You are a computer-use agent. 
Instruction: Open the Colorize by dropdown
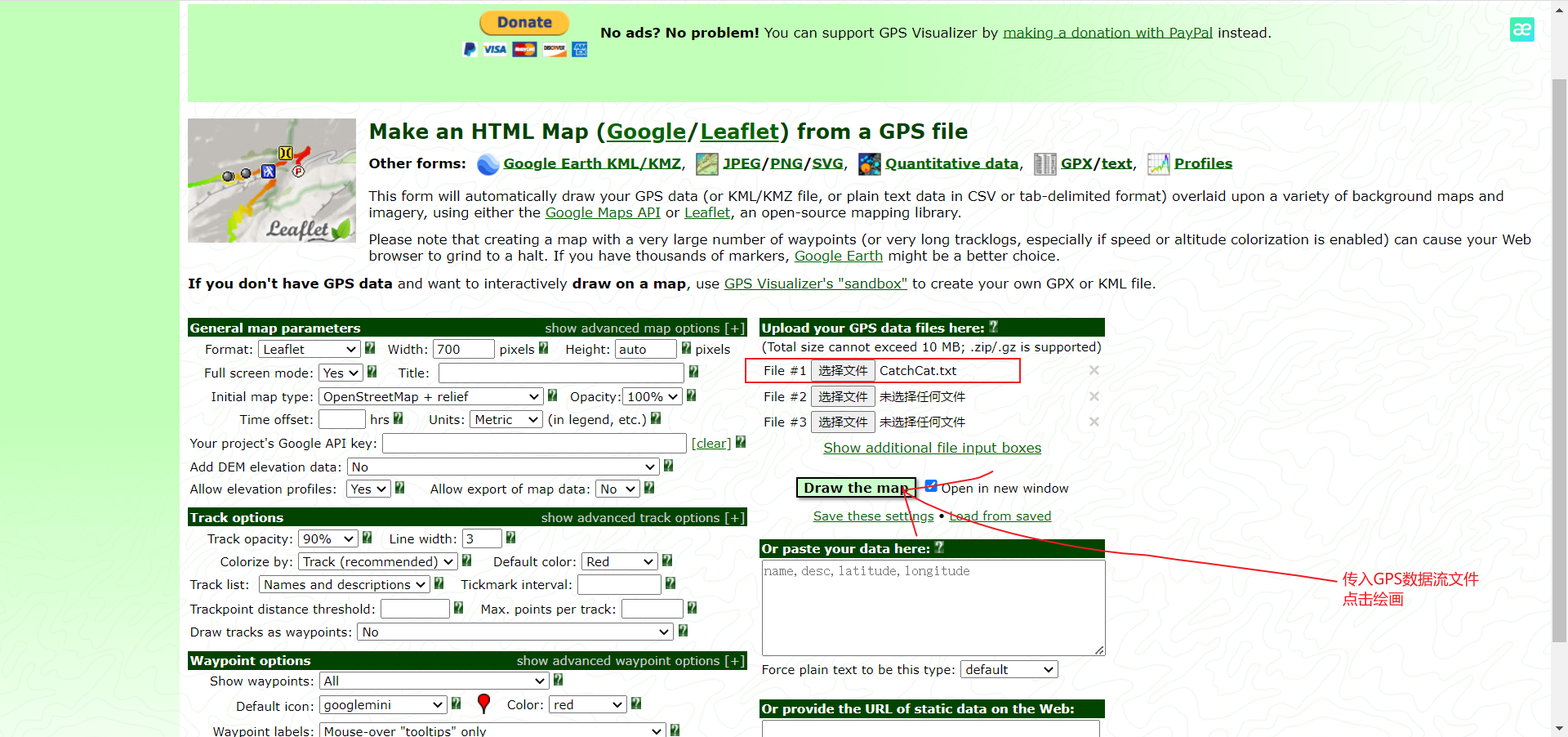click(376, 561)
